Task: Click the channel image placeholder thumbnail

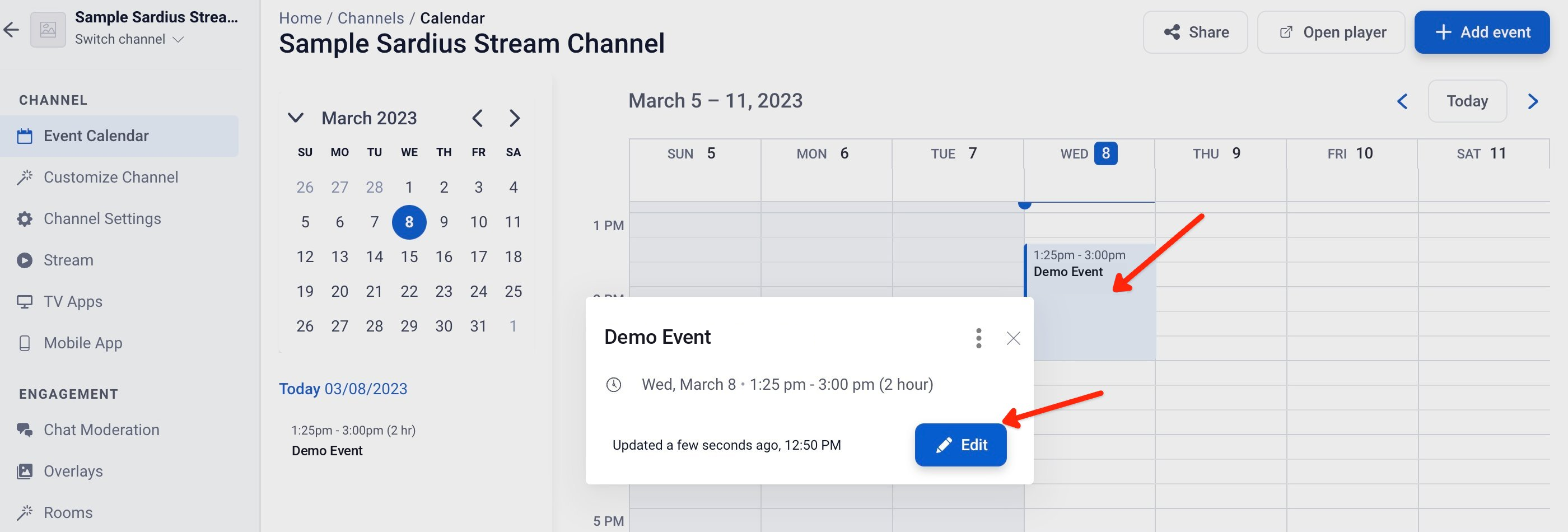Action: tap(48, 29)
